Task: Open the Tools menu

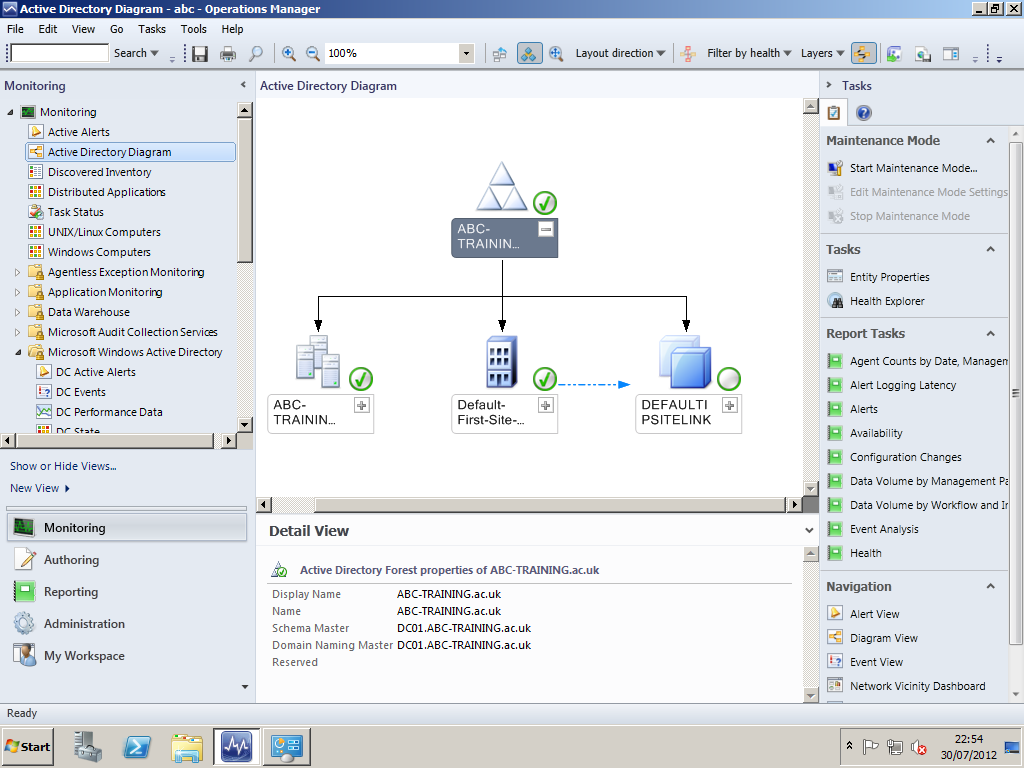Action: click(x=193, y=29)
